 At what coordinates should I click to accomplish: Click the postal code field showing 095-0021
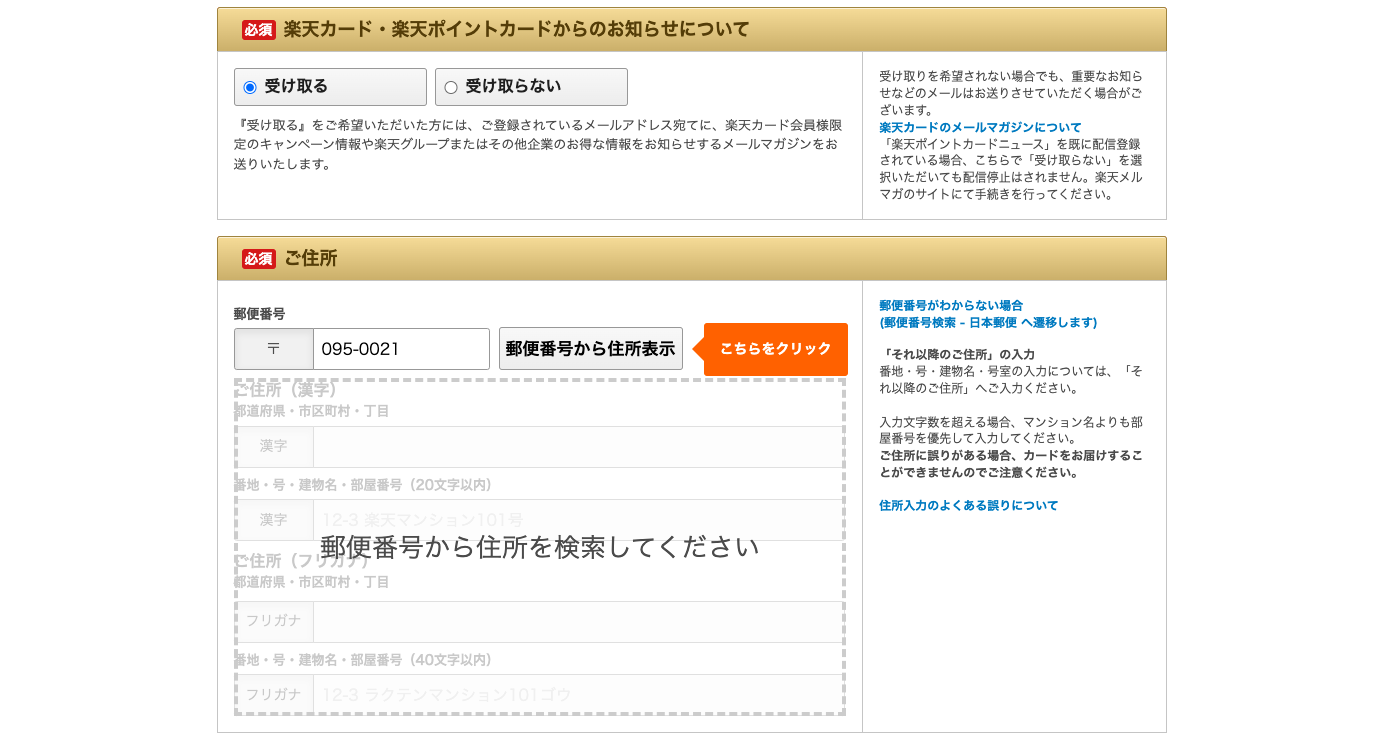point(400,349)
